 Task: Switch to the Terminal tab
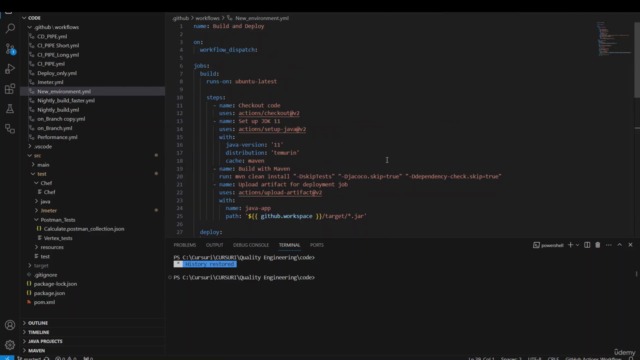click(x=289, y=245)
